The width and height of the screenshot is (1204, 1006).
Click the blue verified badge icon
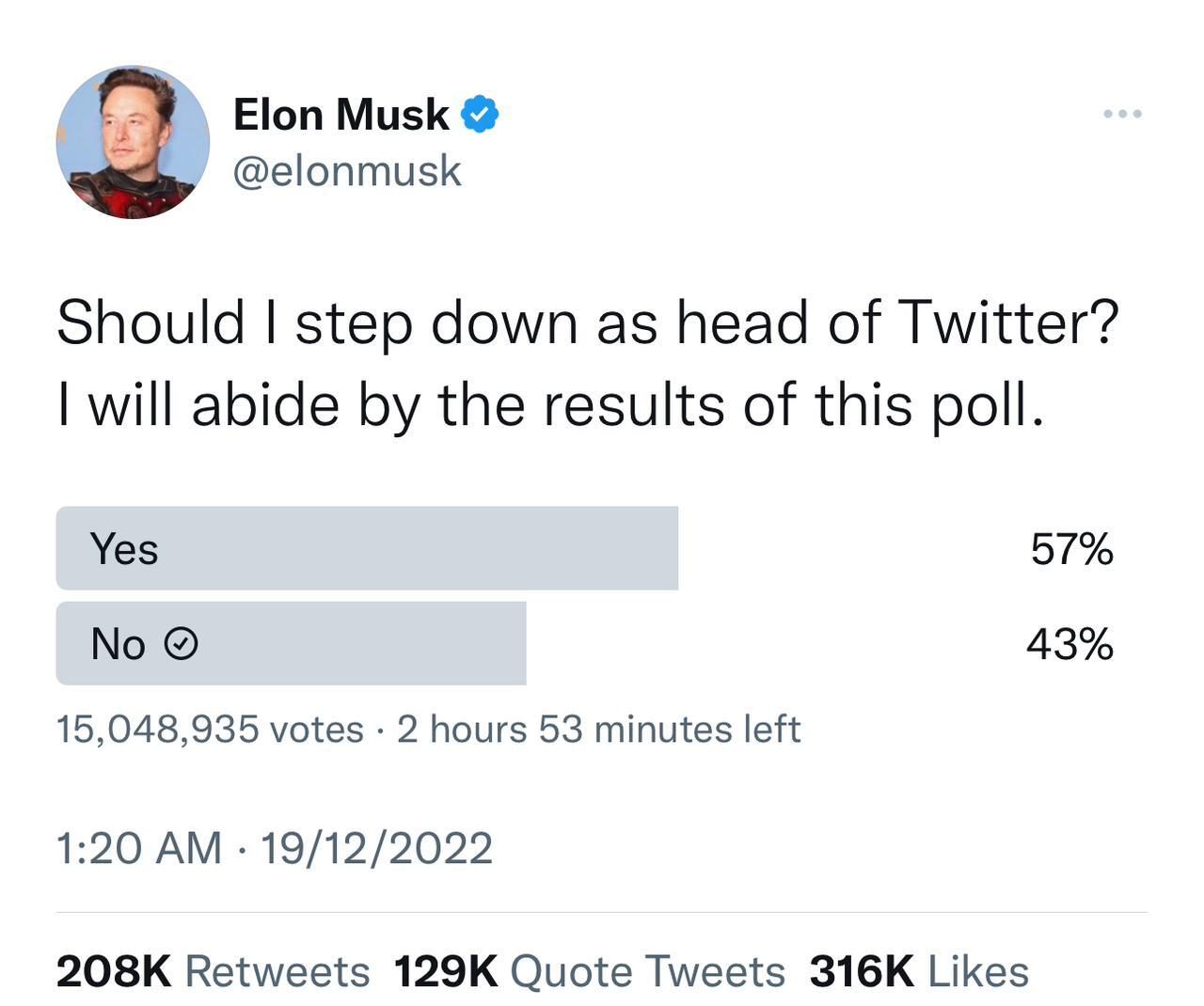click(480, 115)
